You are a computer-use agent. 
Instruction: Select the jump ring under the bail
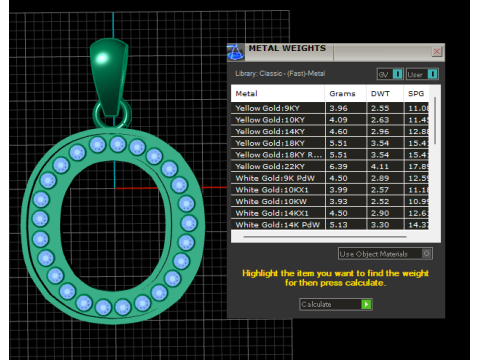coord(112,115)
